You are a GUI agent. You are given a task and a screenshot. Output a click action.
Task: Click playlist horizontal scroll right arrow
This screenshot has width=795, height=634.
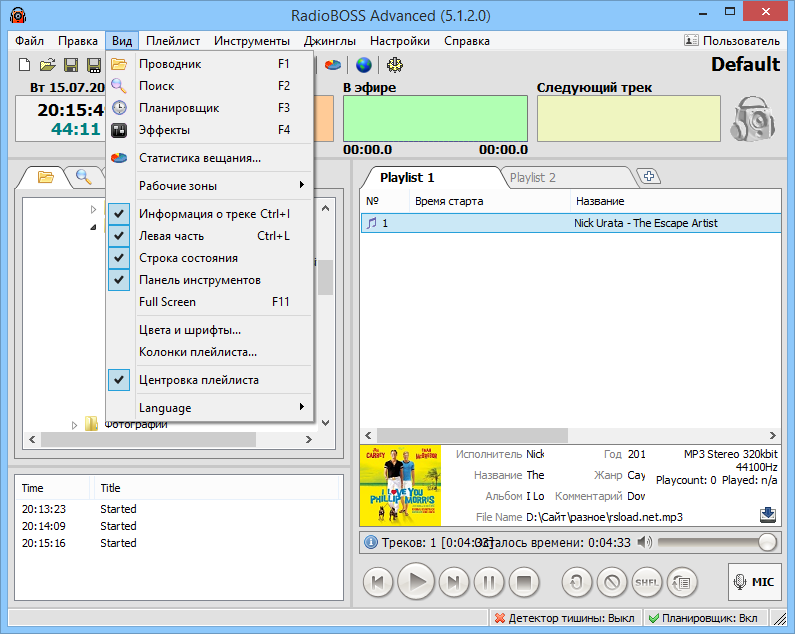tap(773, 435)
